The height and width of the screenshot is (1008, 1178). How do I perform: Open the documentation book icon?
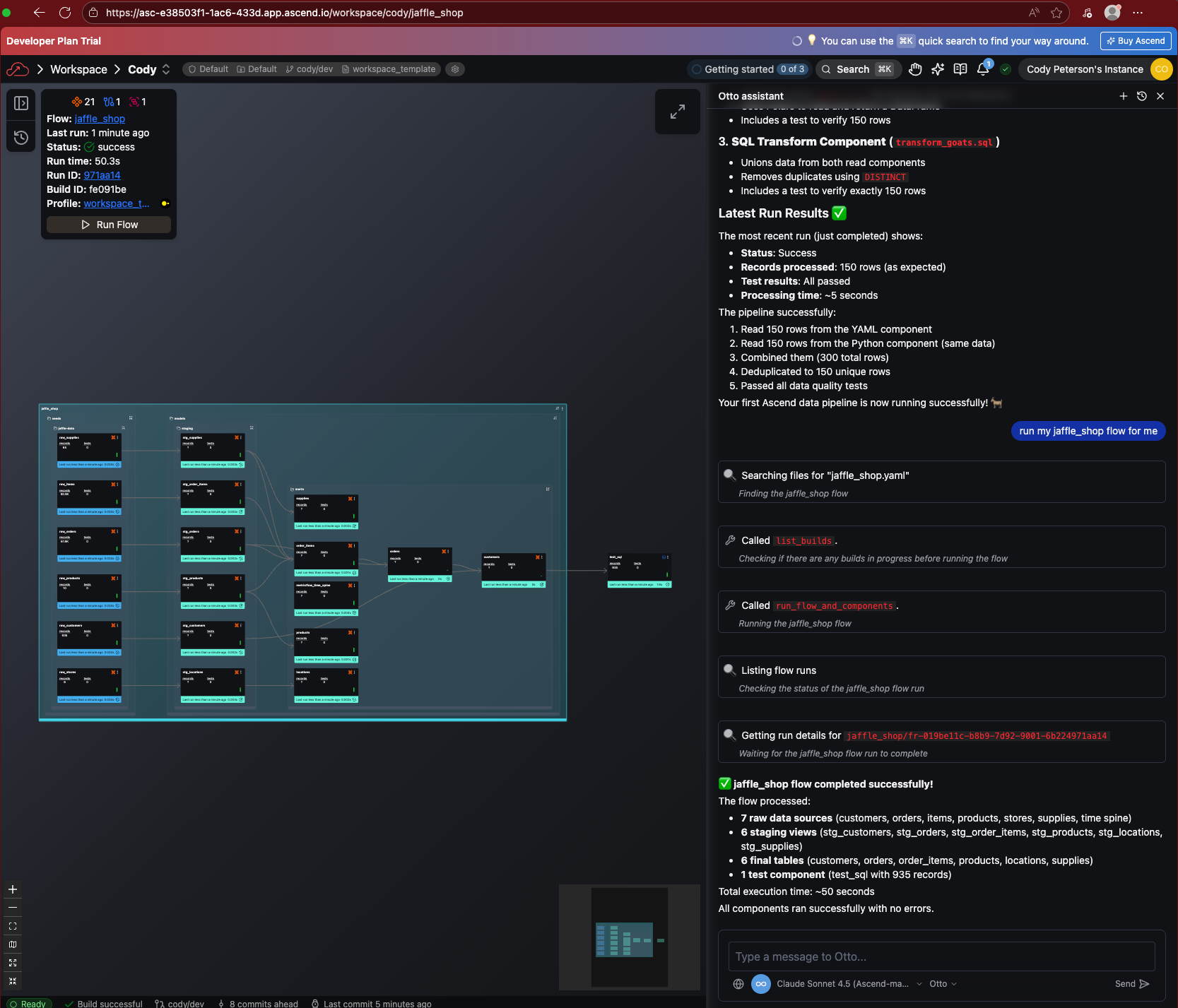960,69
